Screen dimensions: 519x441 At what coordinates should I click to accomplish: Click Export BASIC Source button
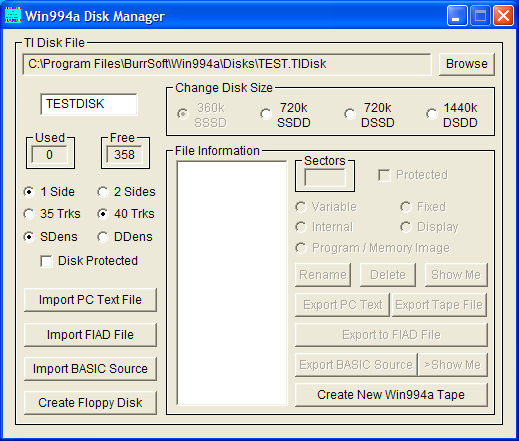click(356, 365)
